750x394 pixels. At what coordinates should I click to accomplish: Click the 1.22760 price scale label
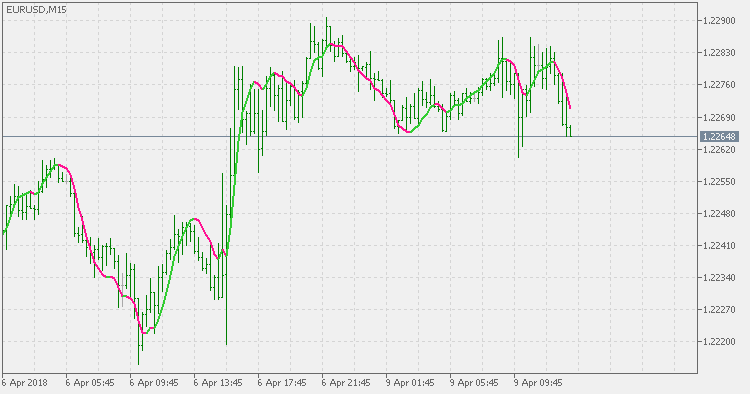[x=719, y=85]
